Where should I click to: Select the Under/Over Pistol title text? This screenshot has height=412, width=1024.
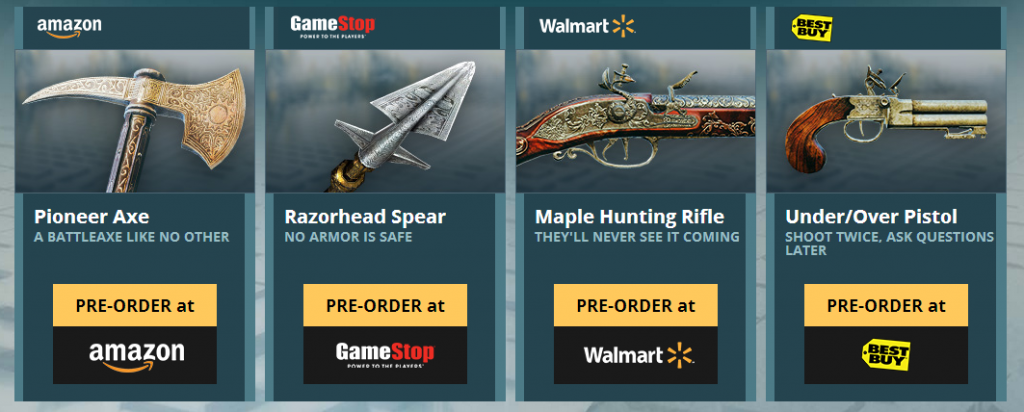click(x=871, y=217)
